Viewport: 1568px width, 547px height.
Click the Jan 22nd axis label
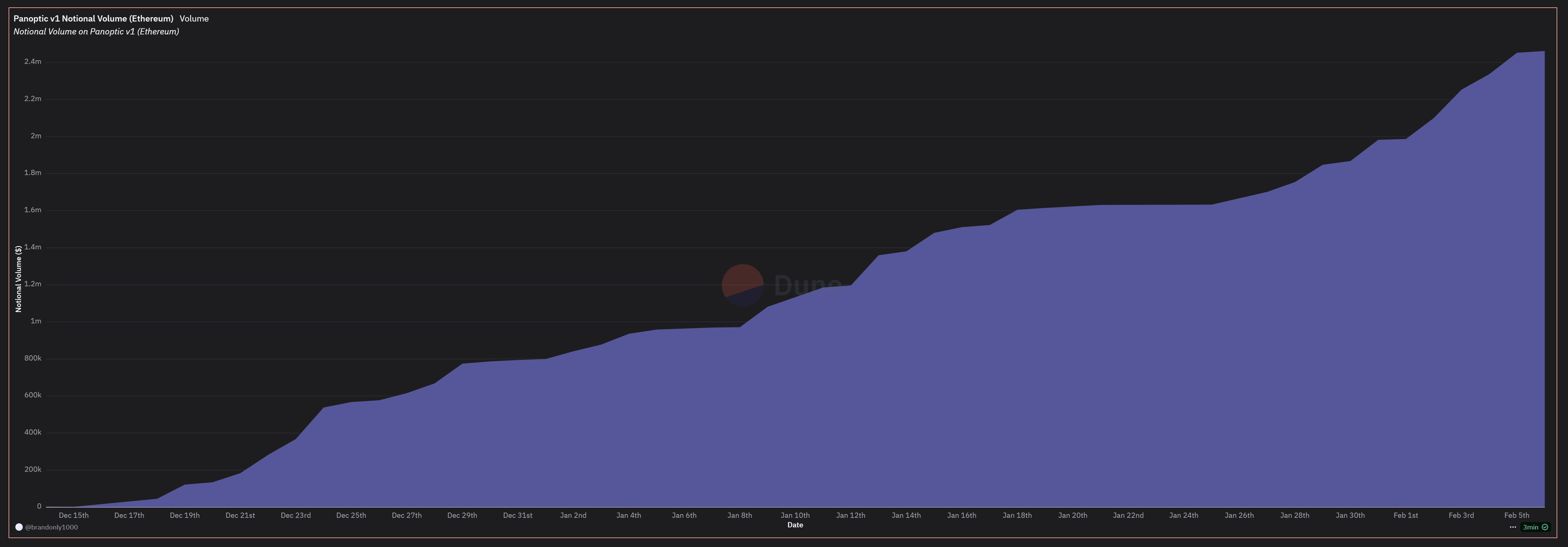tap(1128, 515)
